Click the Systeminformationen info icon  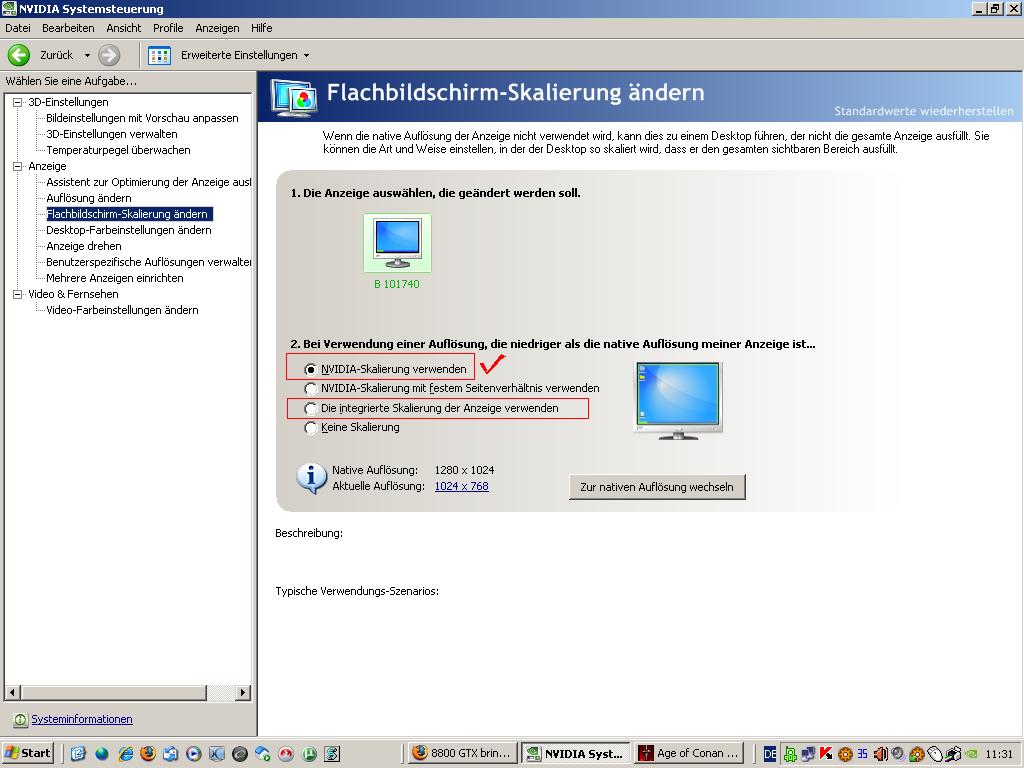click(20, 720)
